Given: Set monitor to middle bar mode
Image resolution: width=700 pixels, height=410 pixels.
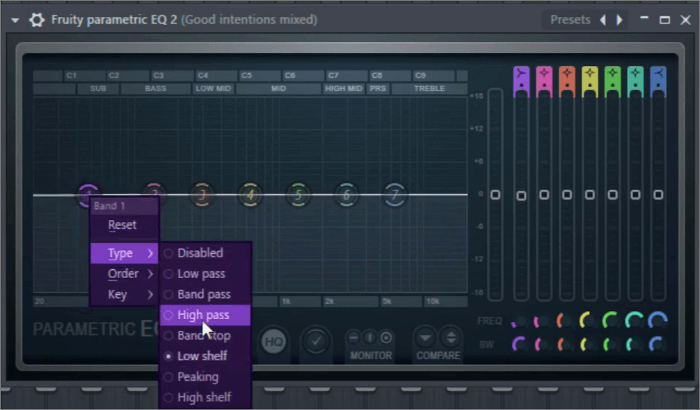Looking at the screenshot, I should (370, 338).
